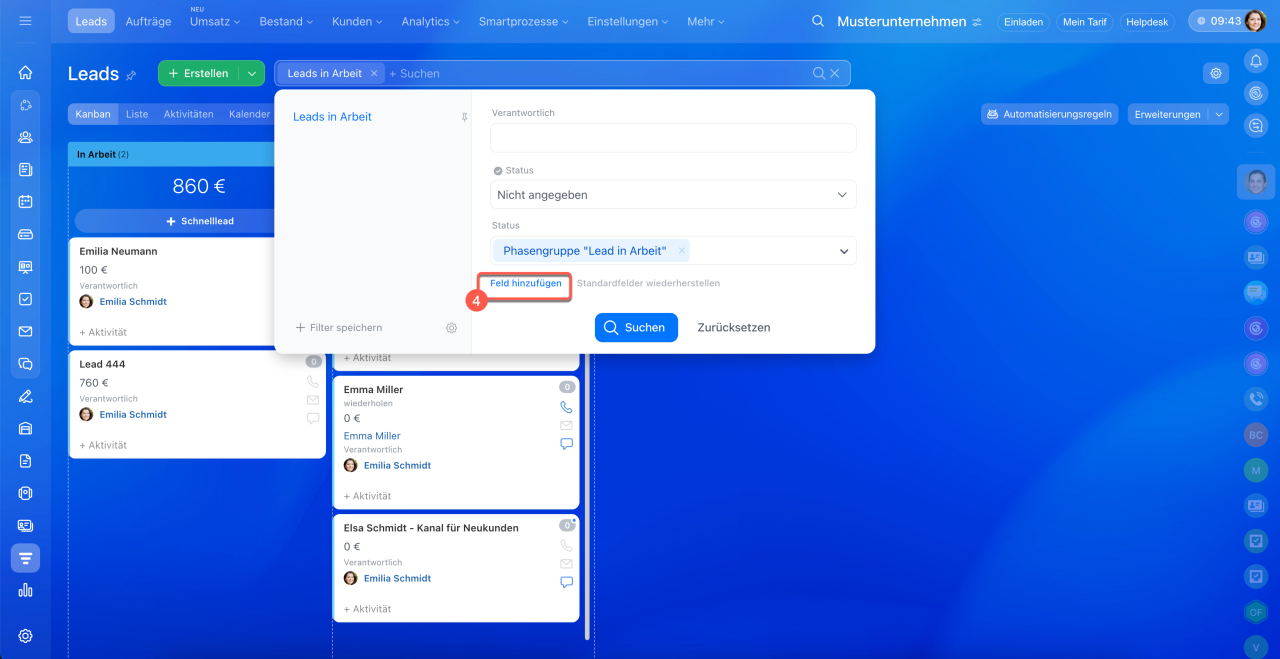Expand the Erweiterungen dropdown
This screenshot has height=659, width=1280.
click(x=1218, y=114)
